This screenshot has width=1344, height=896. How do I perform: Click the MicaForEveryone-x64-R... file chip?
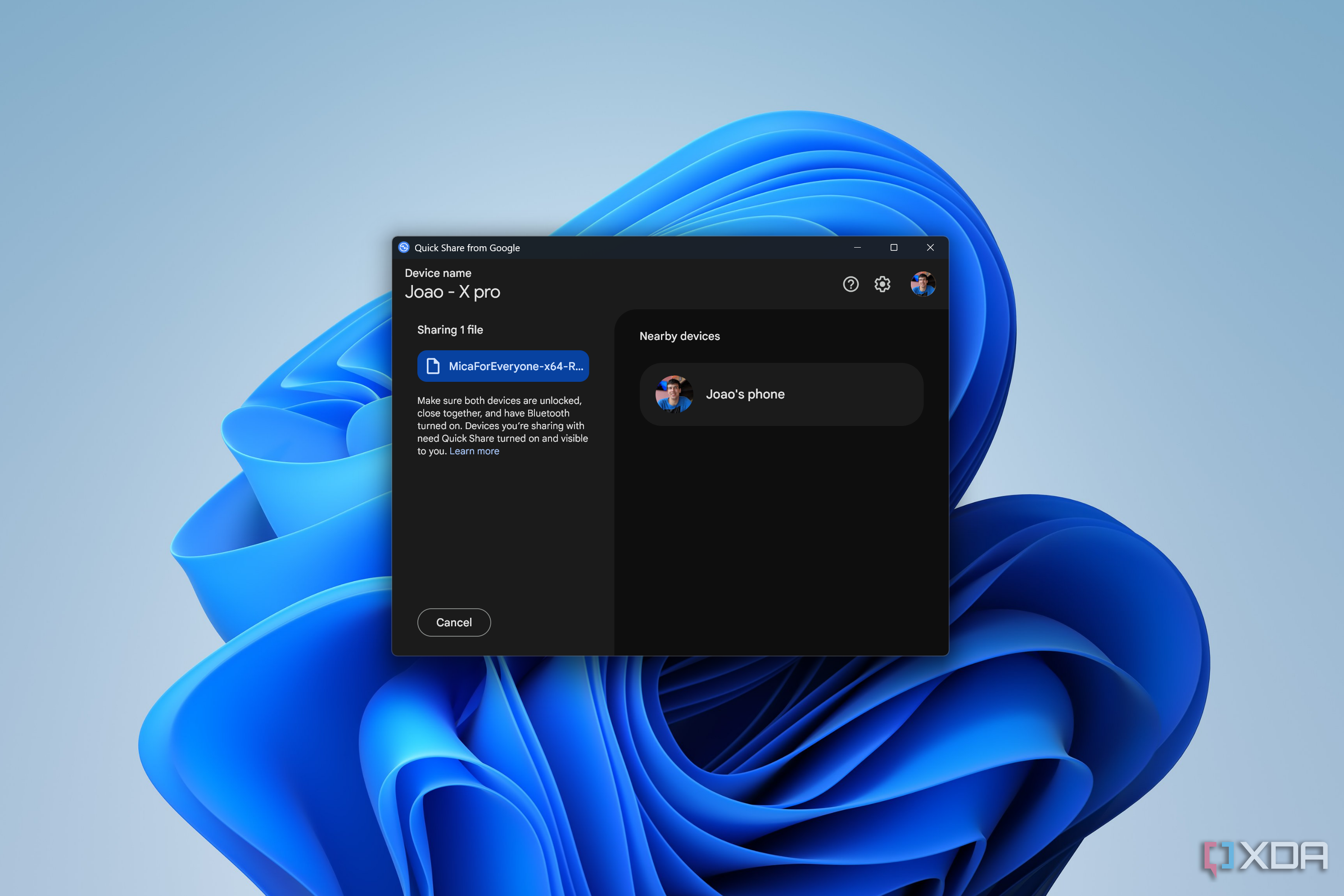pyautogui.click(x=503, y=367)
